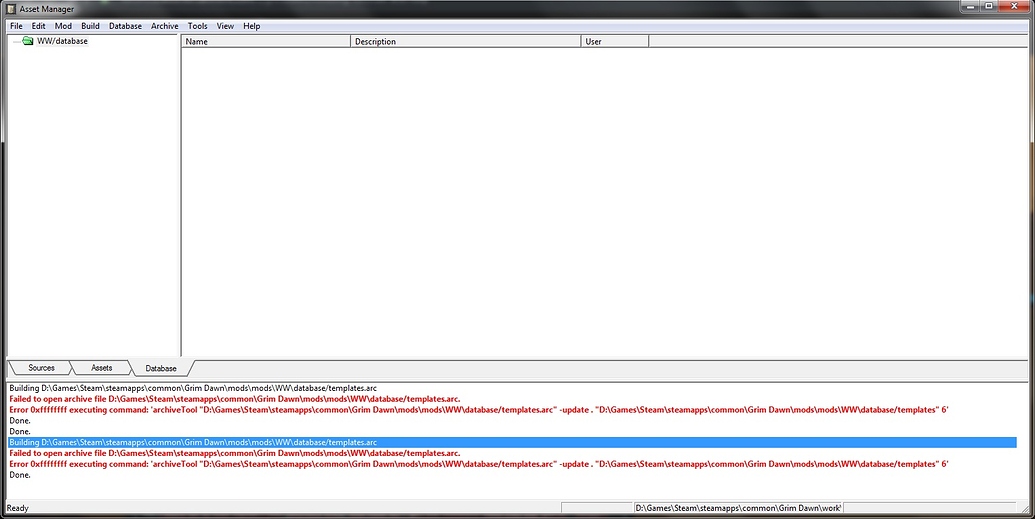Sort by the Description column header
Screen dimensions: 1035x519
(465, 42)
